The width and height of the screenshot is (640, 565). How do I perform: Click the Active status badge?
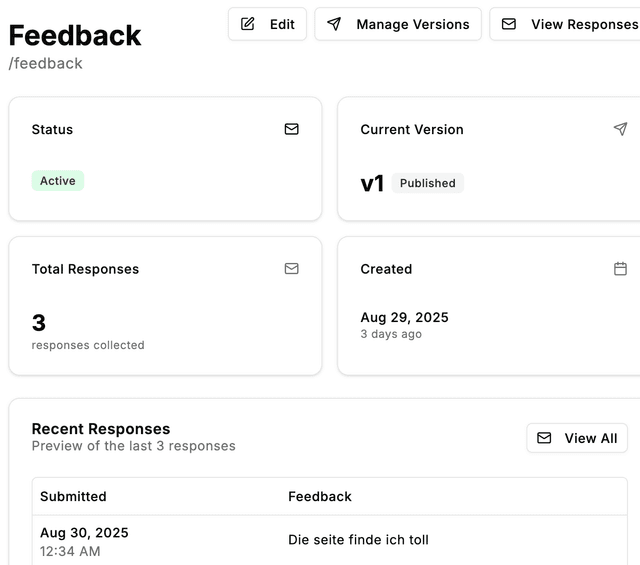coord(58,181)
